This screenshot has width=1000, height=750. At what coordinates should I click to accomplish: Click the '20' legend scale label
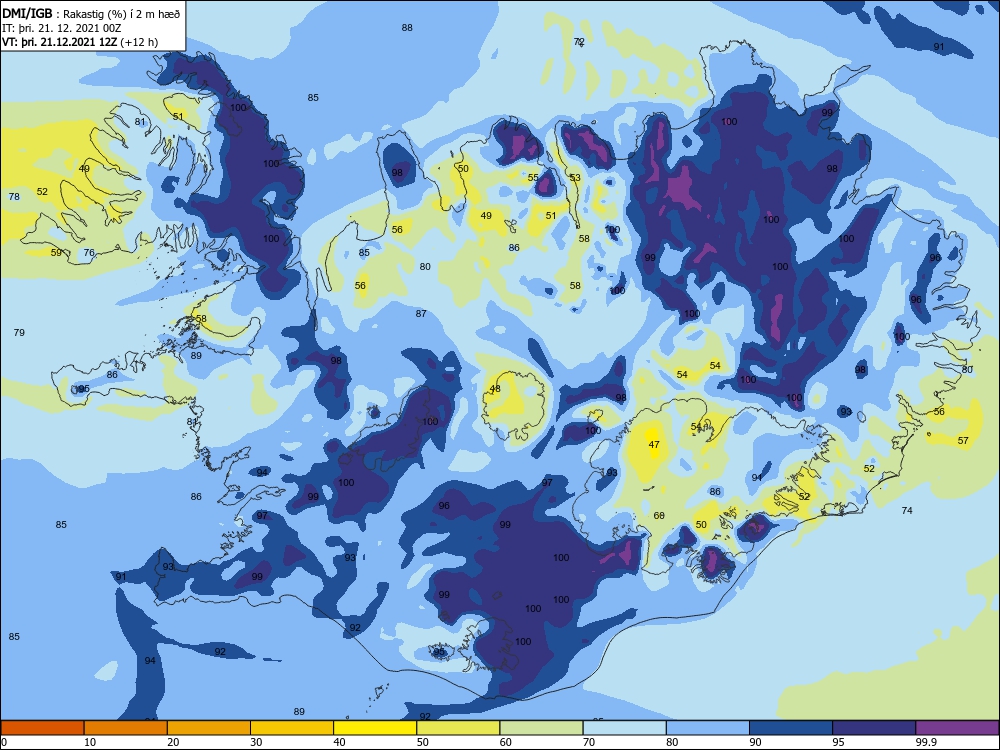[x=173, y=742]
